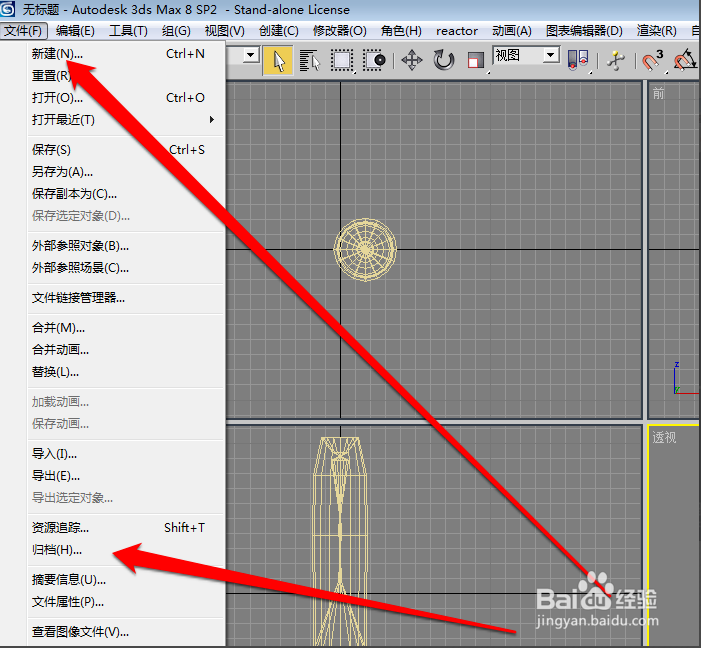Open the 编辑(E) menu

tap(75, 31)
